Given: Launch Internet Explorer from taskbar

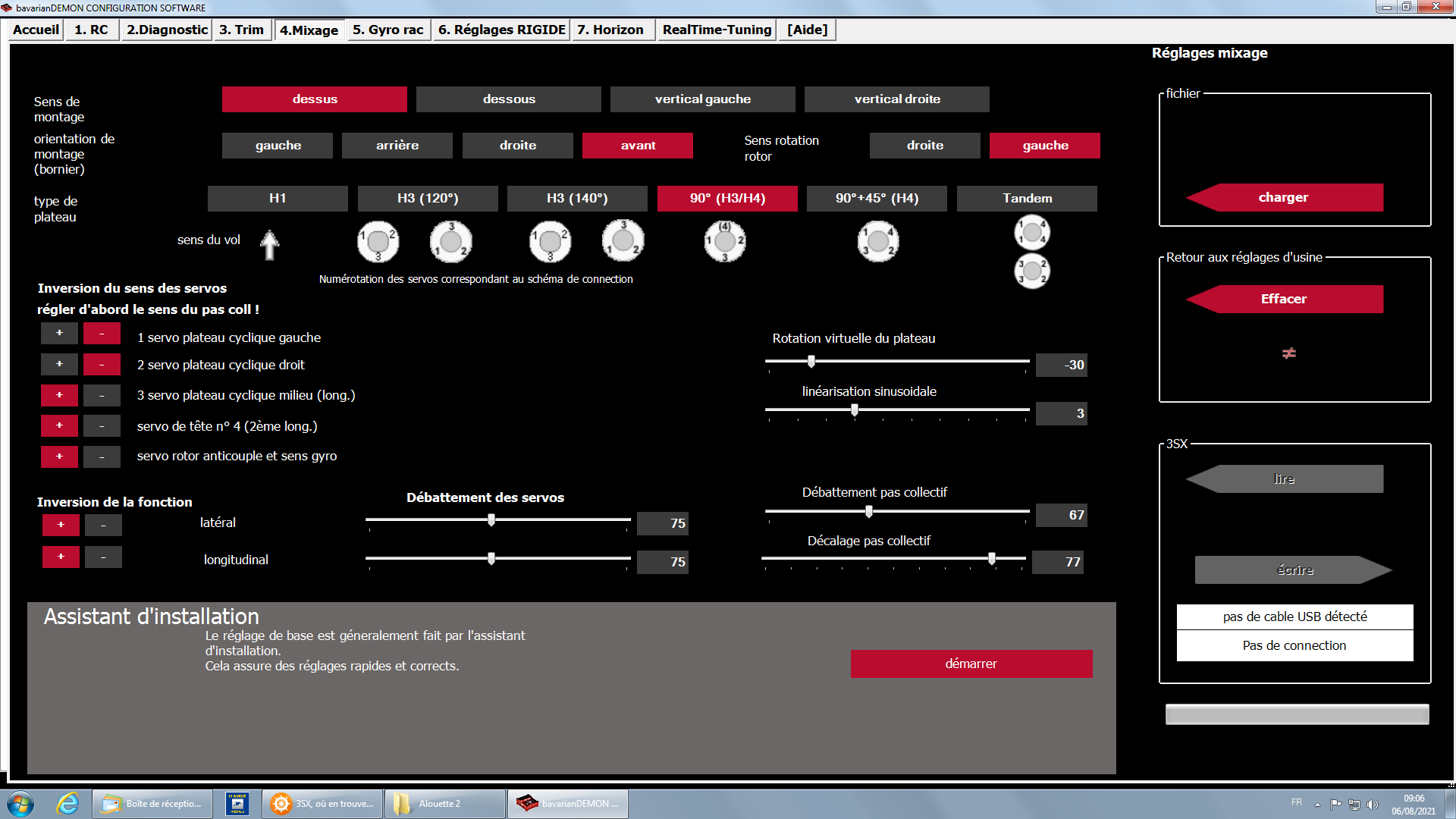Looking at the screenshot, I should coord(67,803).
